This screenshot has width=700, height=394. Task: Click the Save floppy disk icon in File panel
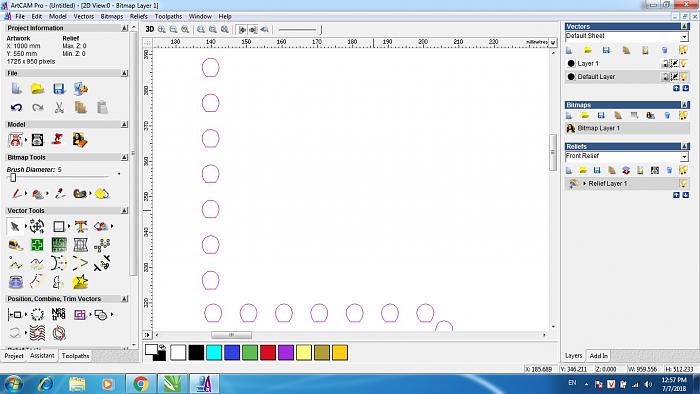point(59,88)
